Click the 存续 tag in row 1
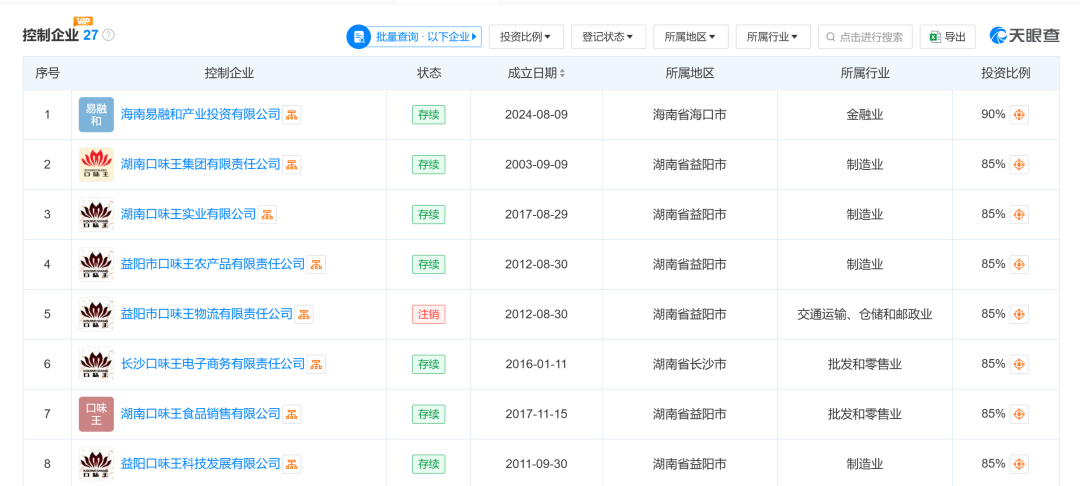This screenshot has height=486, width=1080. tap(428, 115)
